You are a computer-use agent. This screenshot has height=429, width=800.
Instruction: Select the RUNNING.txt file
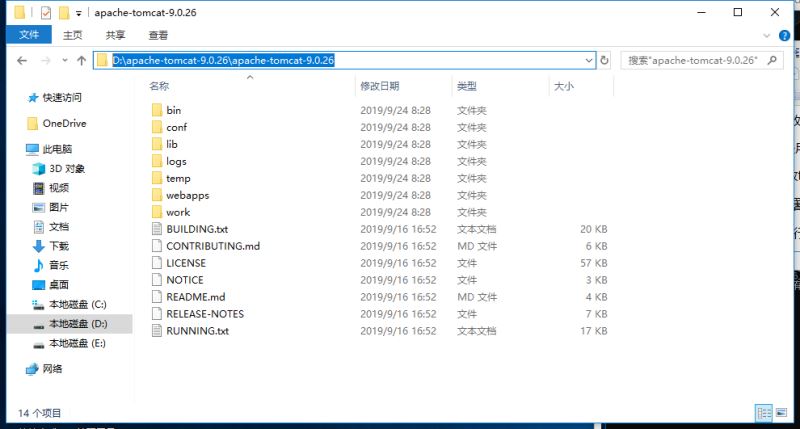pos(197,331)
